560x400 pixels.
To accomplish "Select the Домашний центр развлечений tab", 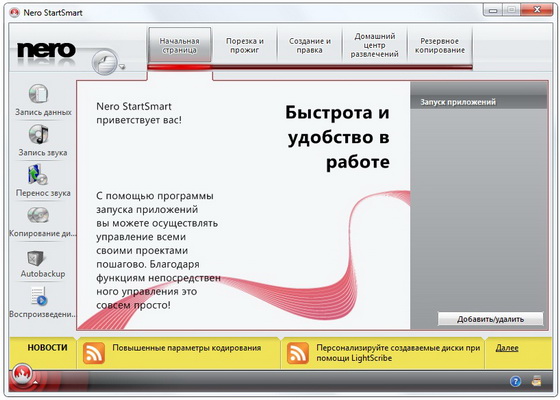I will (375, 45).
